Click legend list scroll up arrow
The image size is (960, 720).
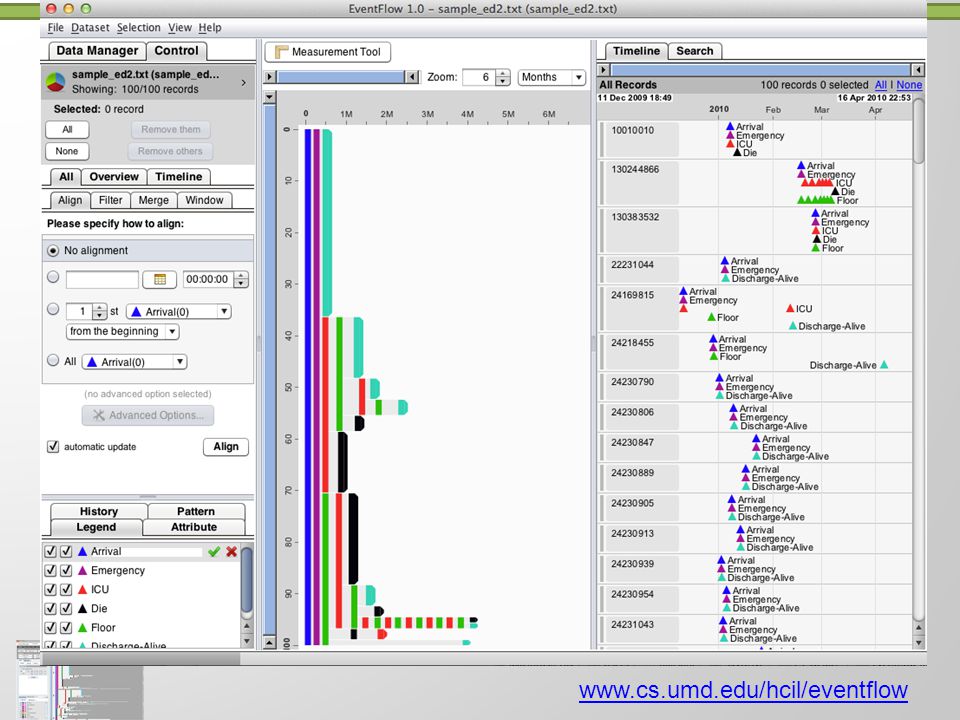(x=247, y=626)
